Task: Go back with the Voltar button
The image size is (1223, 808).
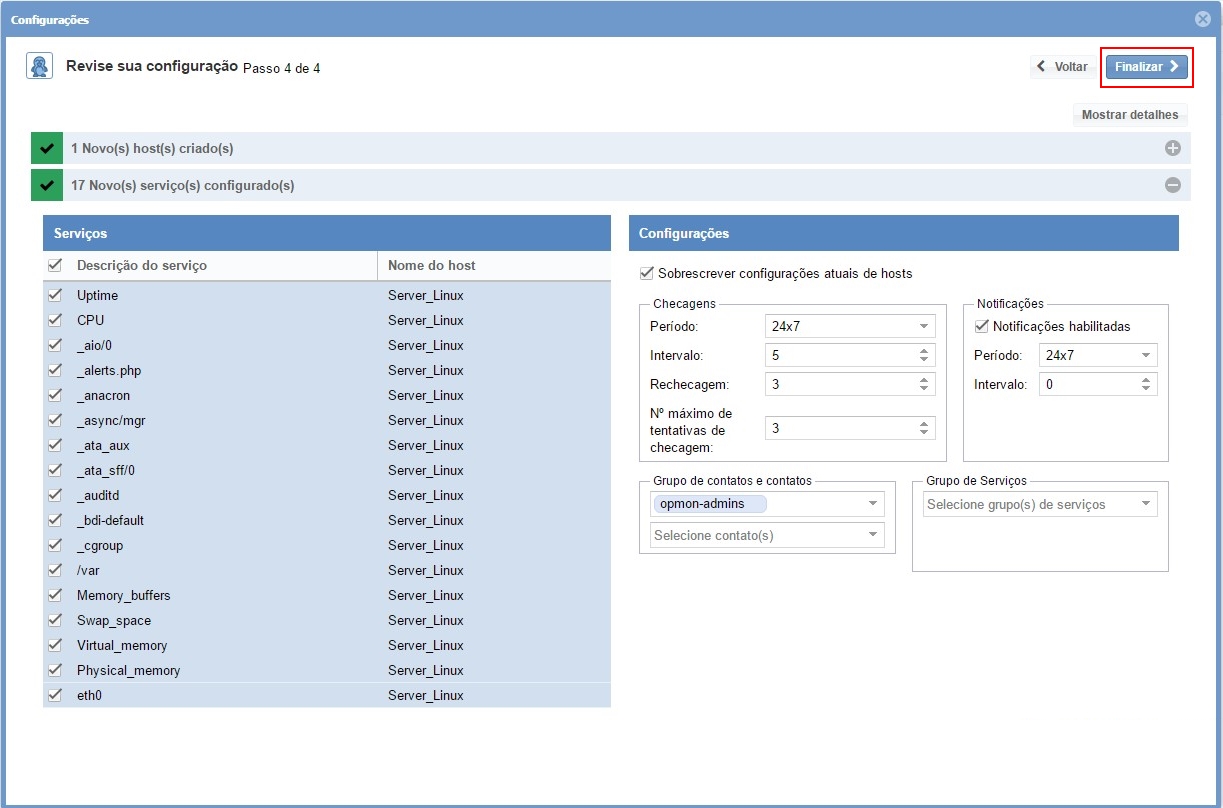Action: 1062,67
